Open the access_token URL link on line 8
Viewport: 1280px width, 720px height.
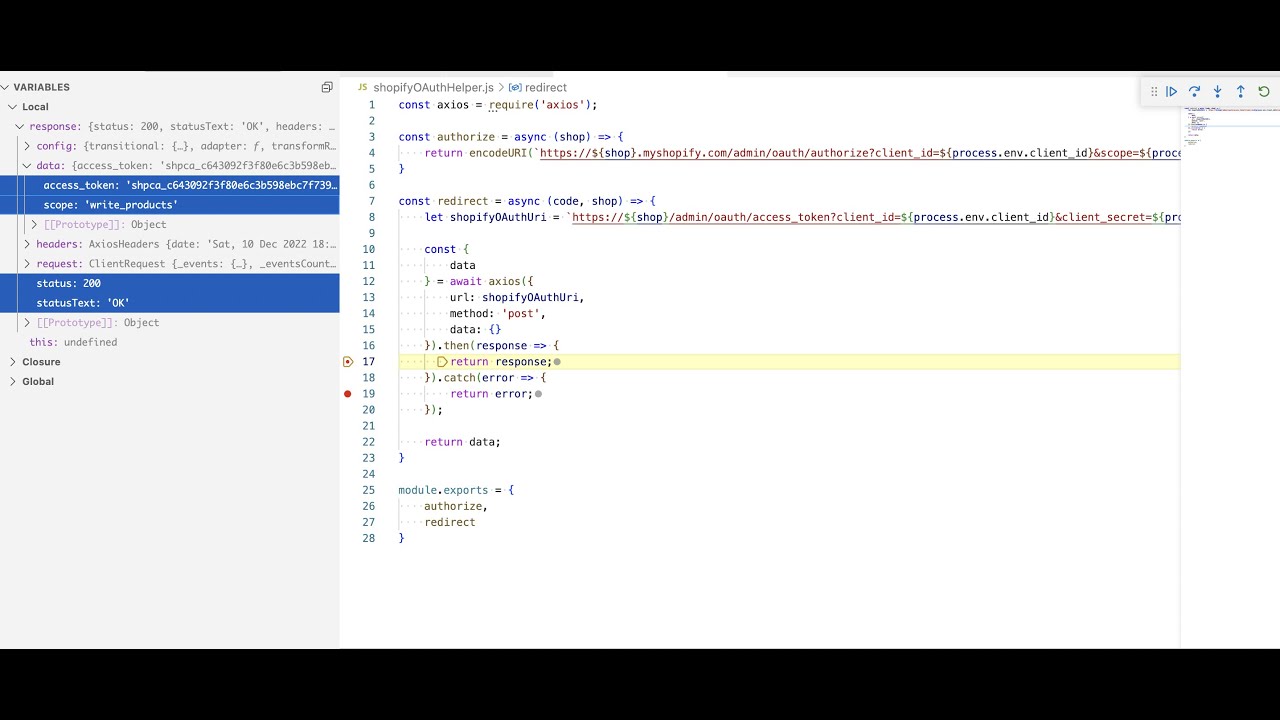(876, 217)
